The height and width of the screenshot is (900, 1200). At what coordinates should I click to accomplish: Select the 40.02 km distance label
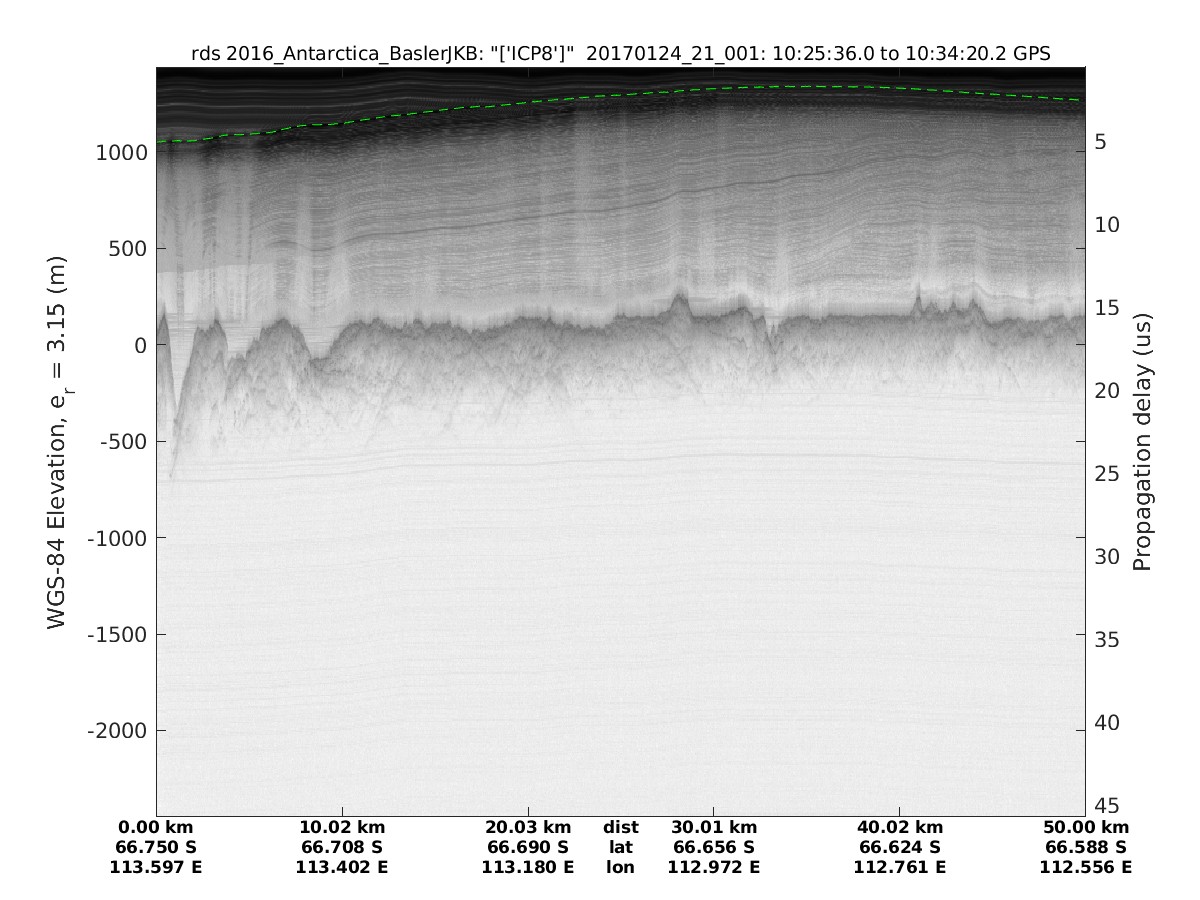point(900,828)
